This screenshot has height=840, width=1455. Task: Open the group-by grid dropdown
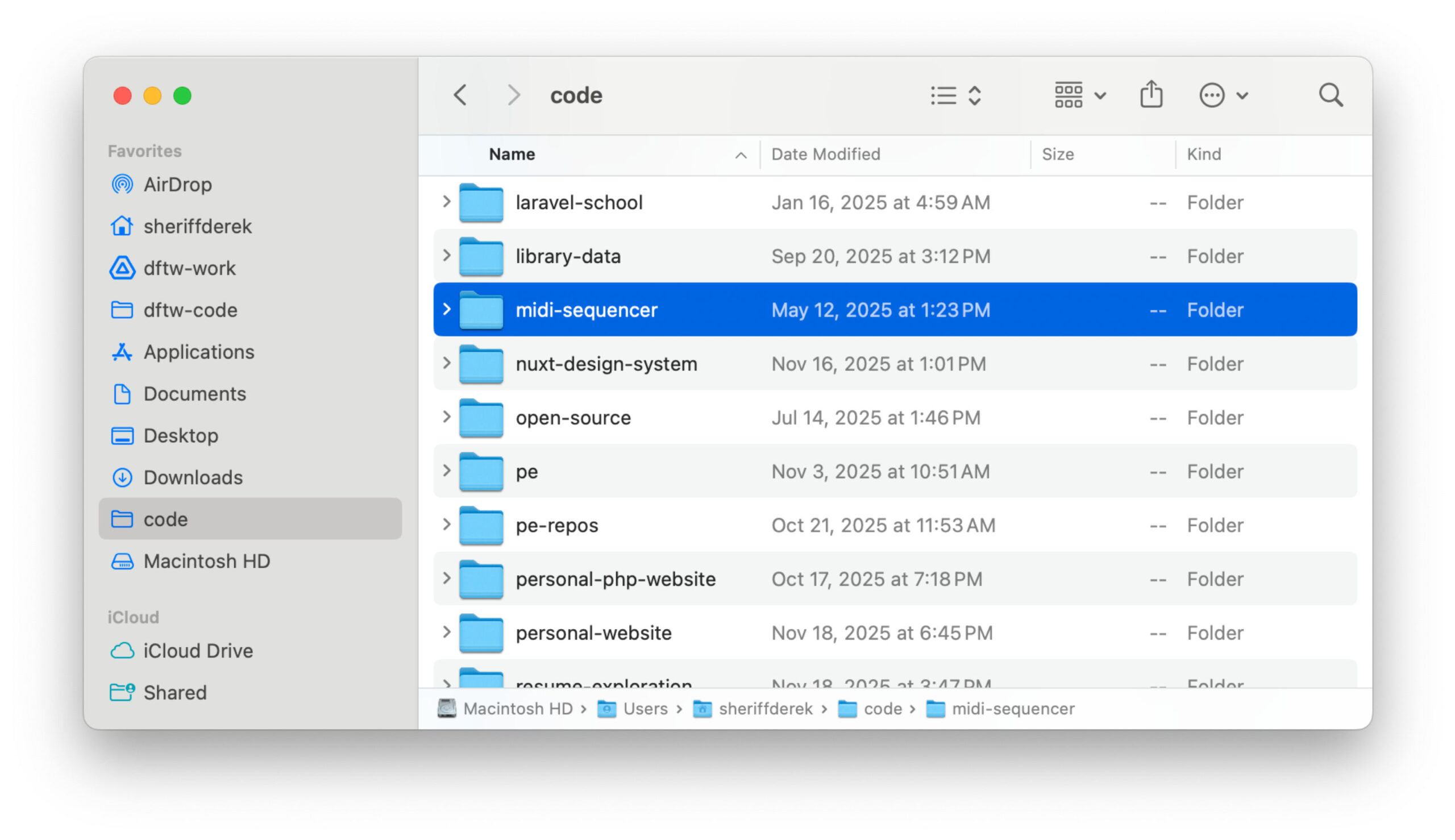[1079, 95]
